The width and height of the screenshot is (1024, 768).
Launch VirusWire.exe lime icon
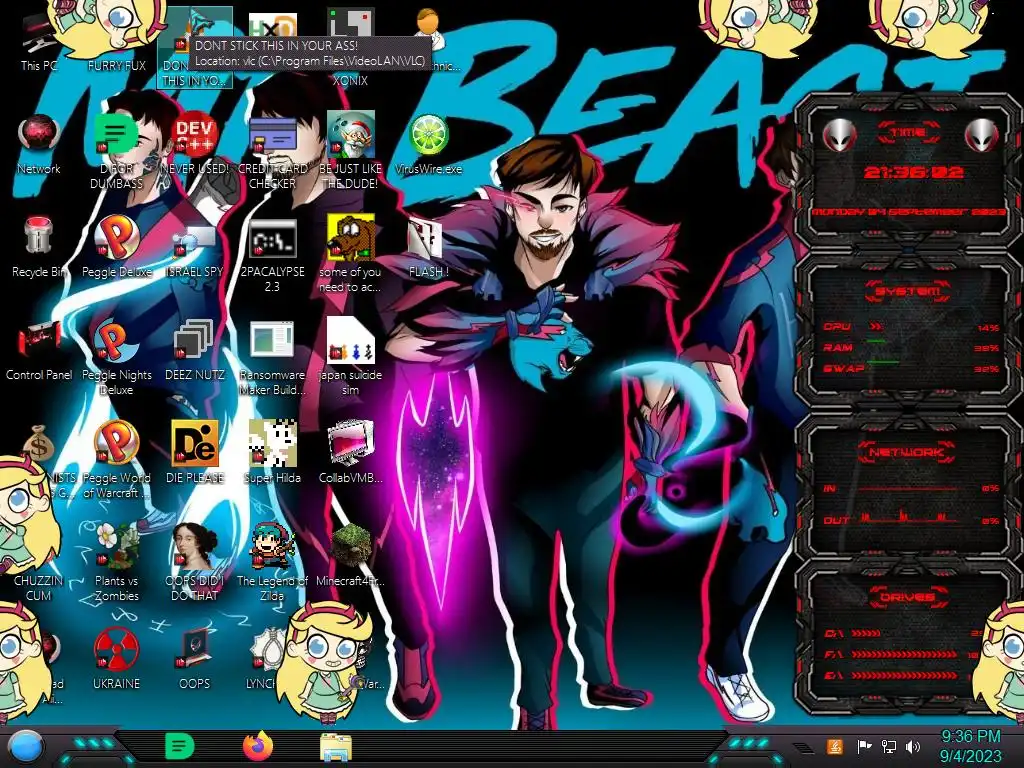pyautogui.click(x=428, y=145)
